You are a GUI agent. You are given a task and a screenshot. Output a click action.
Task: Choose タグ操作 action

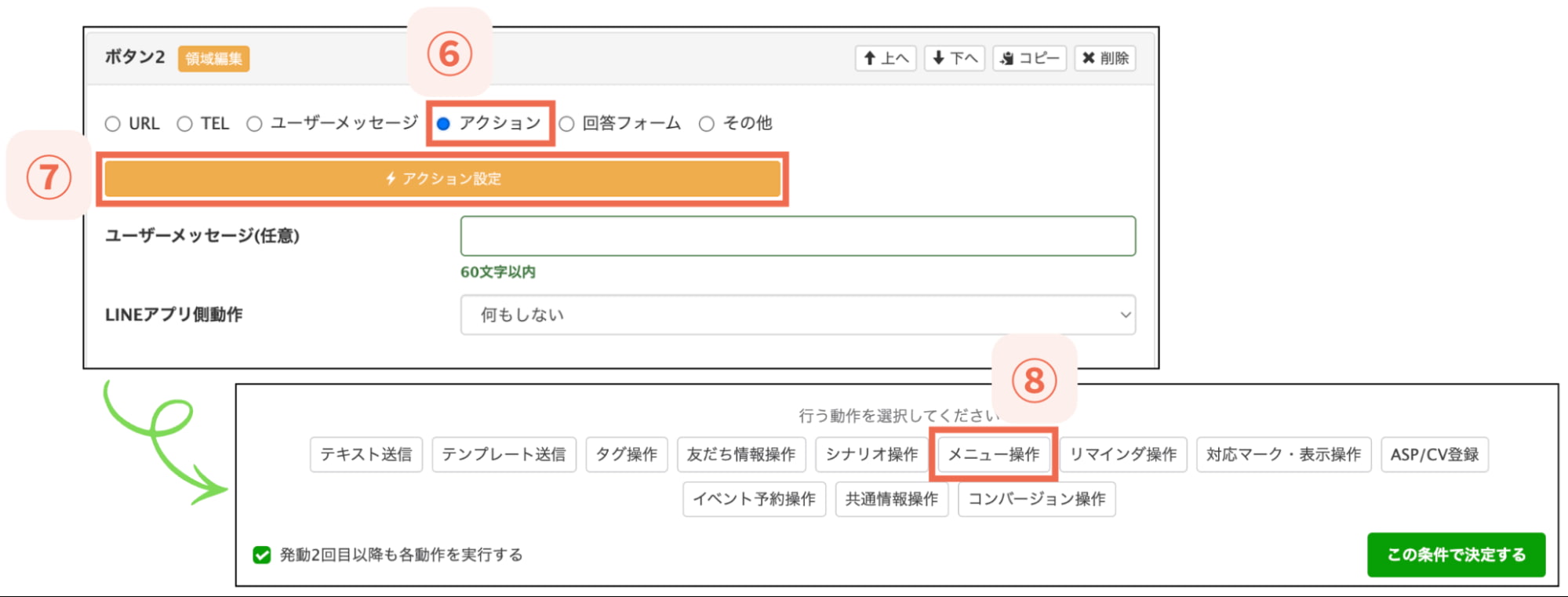pyautogui.click(x=627, y=454)
